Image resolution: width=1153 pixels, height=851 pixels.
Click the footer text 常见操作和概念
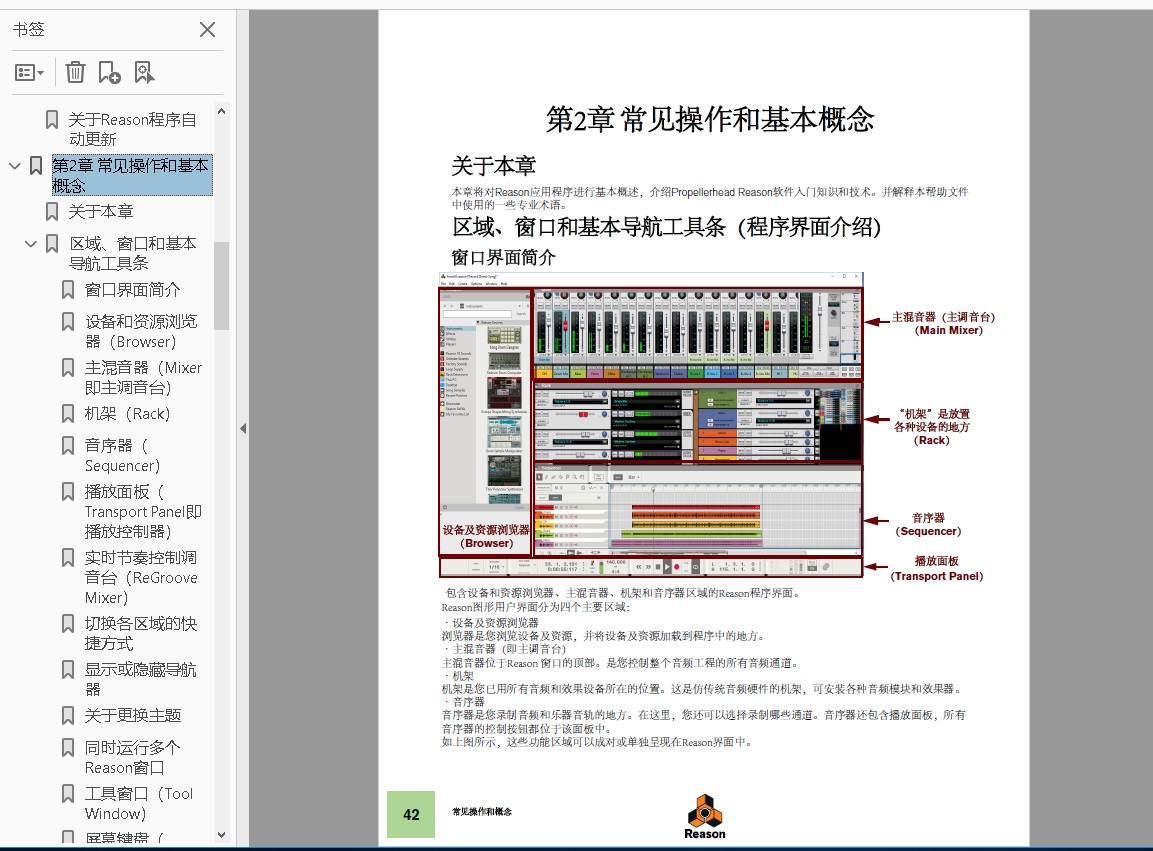[482, 811]
